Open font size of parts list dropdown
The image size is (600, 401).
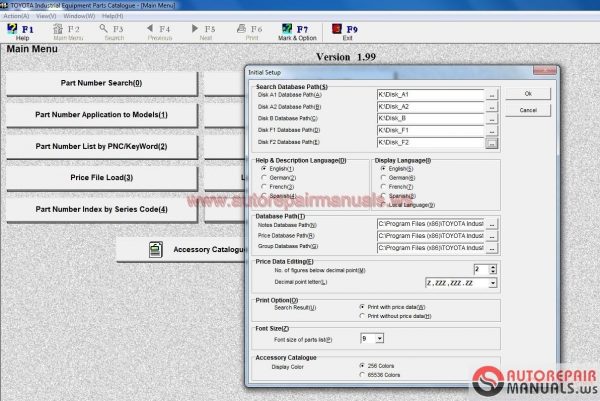379,339
